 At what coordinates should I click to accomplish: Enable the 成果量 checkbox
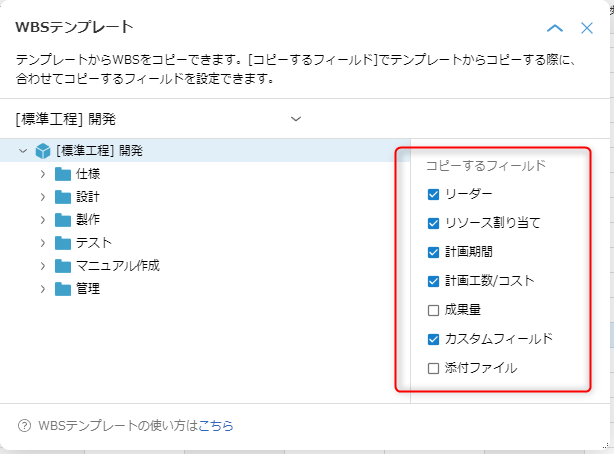point(433,310)
